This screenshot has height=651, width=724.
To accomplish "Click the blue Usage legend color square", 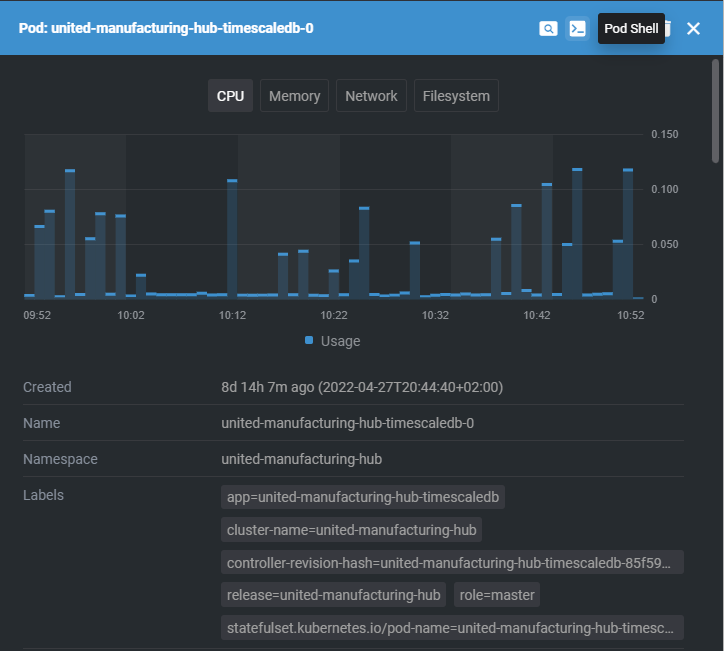I will [309, 341].
